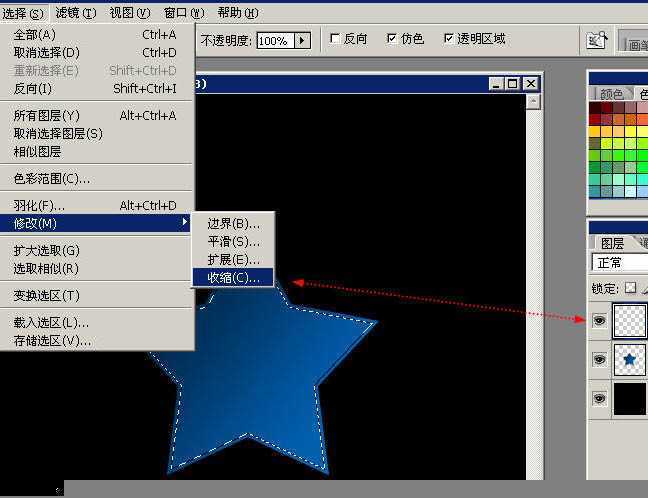Image resolution: width=648 pixels, height=498 pixels.
Task: Select 选取相似(R) menu item
Action: click(95, 269)
